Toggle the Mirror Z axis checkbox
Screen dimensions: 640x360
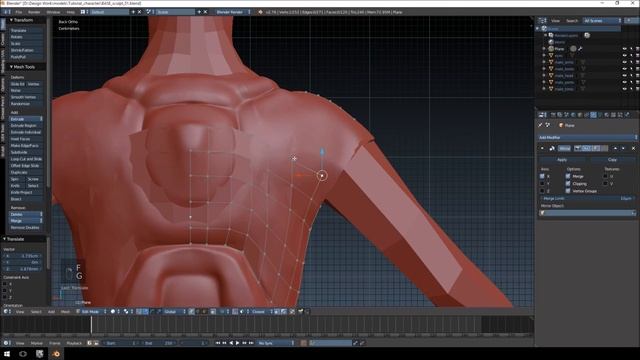click(x=542, y=191)
